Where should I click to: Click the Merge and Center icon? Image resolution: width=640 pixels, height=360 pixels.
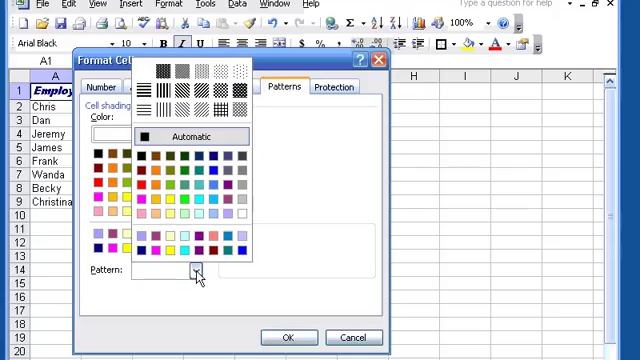click(x=279, y=43)
